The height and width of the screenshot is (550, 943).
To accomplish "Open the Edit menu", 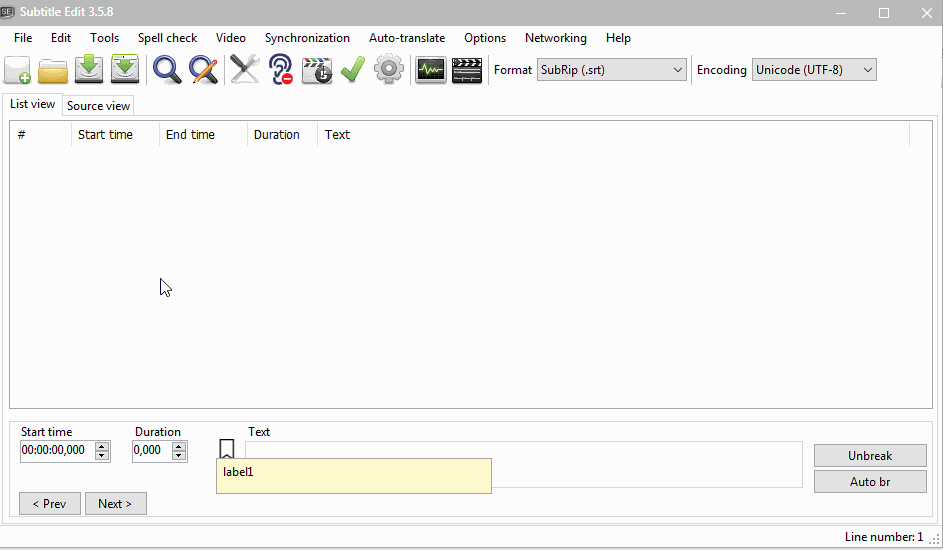I will tap(61, 38).
